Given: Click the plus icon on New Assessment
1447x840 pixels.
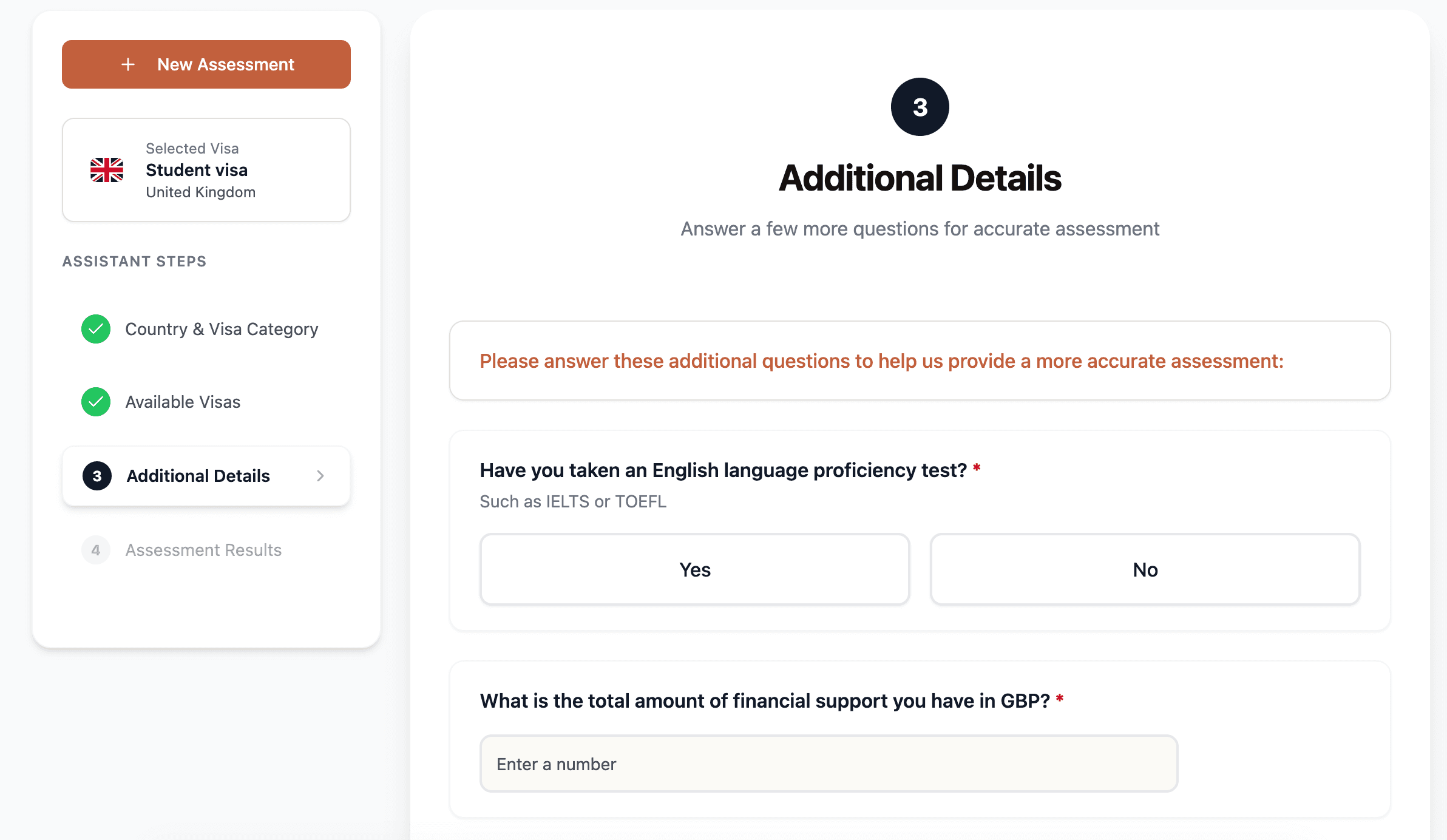Looking at the screenshot, I should (128, 64).
